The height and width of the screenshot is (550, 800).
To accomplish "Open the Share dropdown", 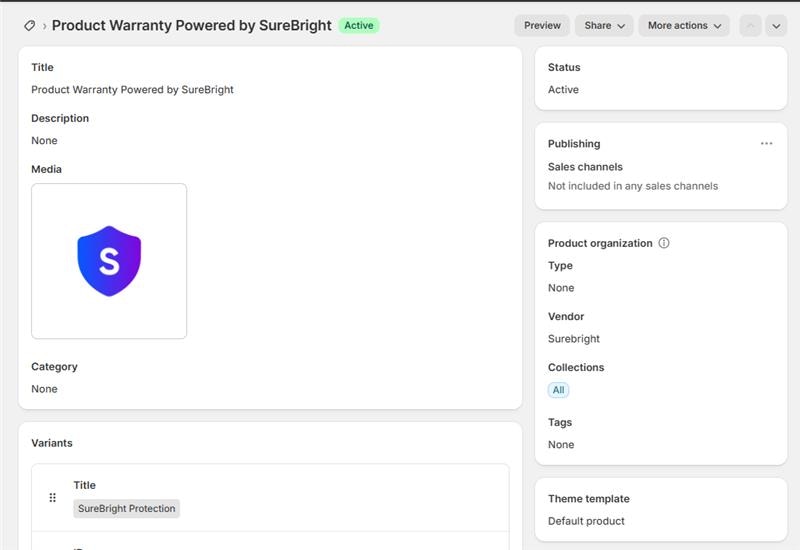I will (604, 26).
